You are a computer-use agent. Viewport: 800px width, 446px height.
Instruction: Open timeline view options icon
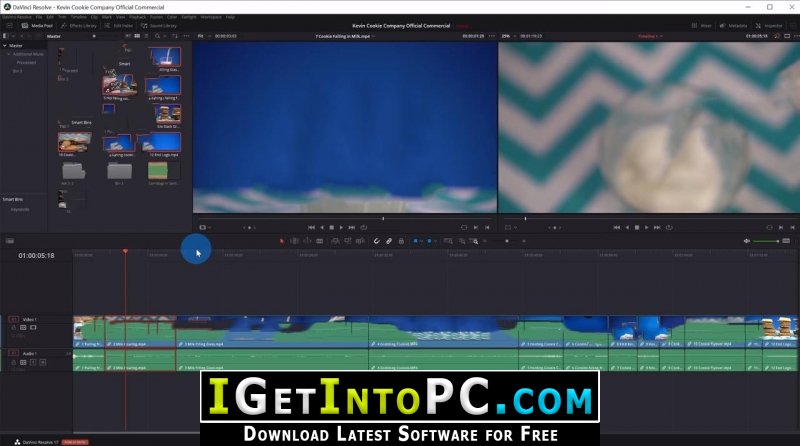(x=10, y=241)
